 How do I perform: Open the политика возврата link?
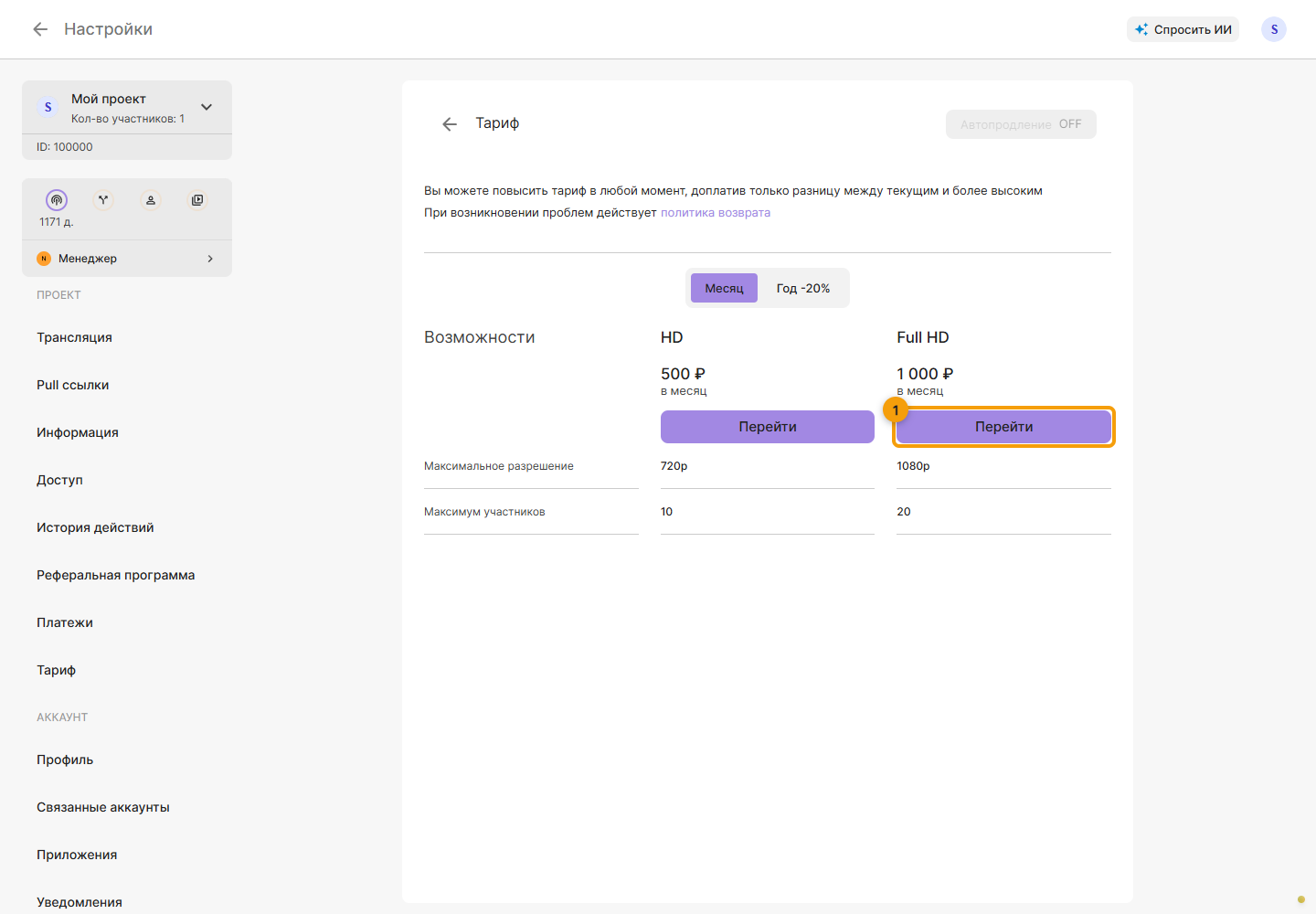pos(716,213)
